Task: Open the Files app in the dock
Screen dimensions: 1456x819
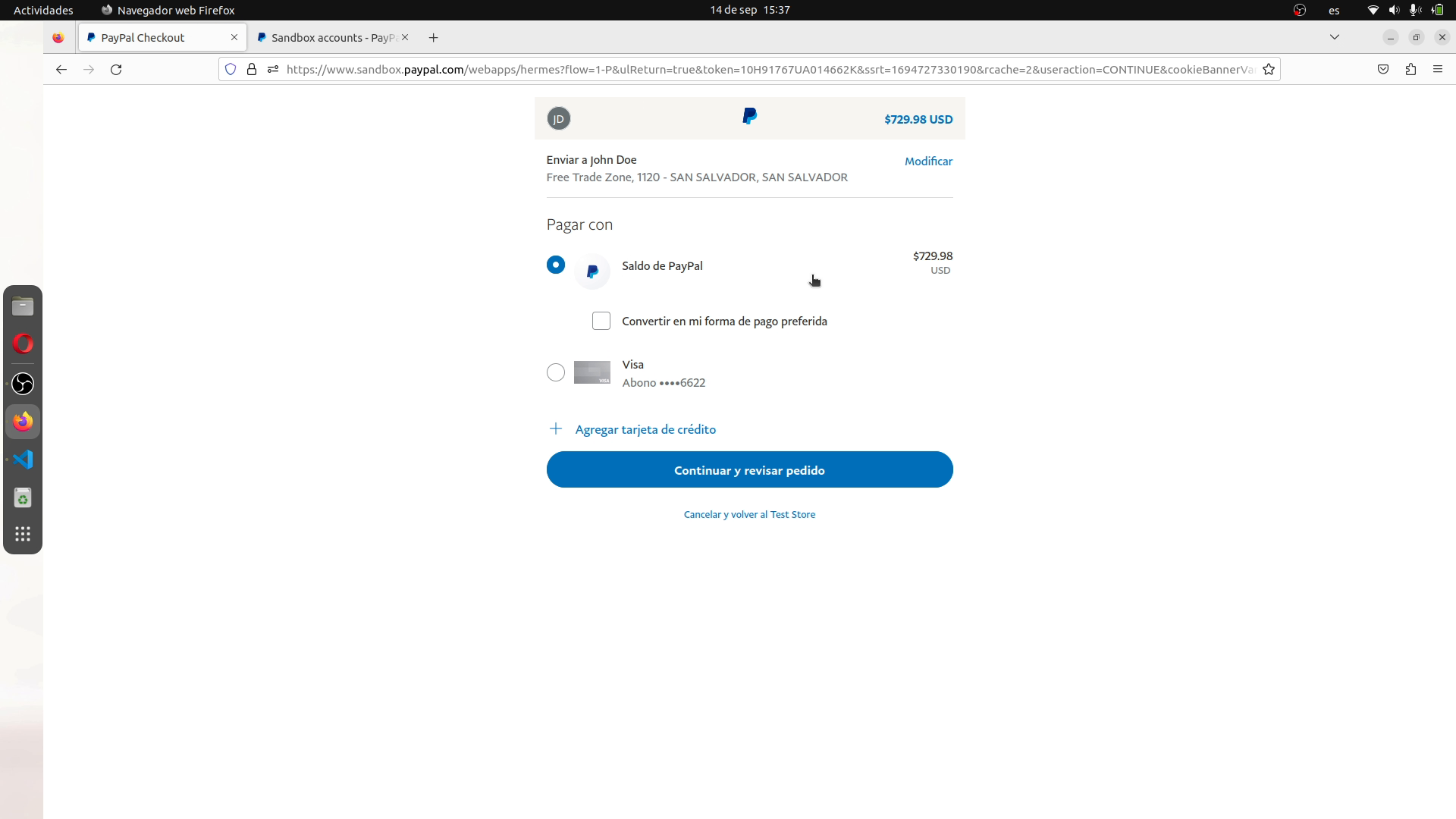Action: click(23, 306)
